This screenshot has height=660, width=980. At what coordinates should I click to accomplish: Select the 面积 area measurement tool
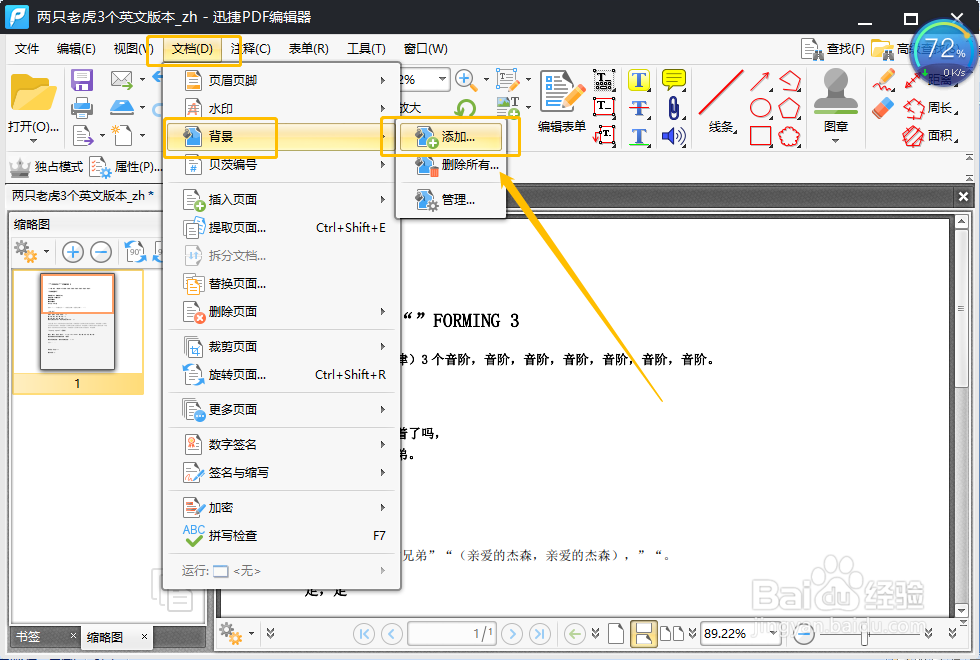click(914, 135)
